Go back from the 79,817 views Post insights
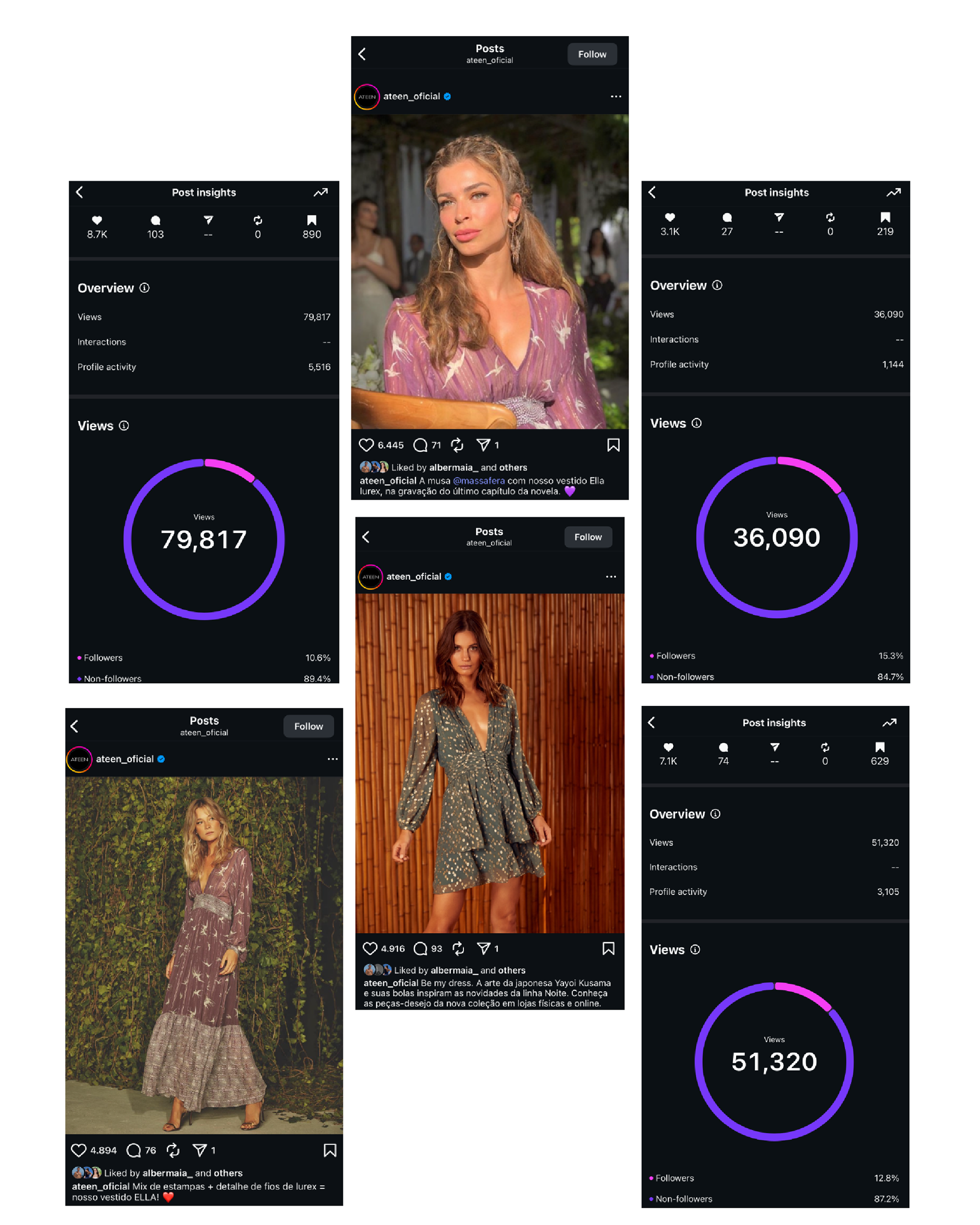 [x=80, y=192]
